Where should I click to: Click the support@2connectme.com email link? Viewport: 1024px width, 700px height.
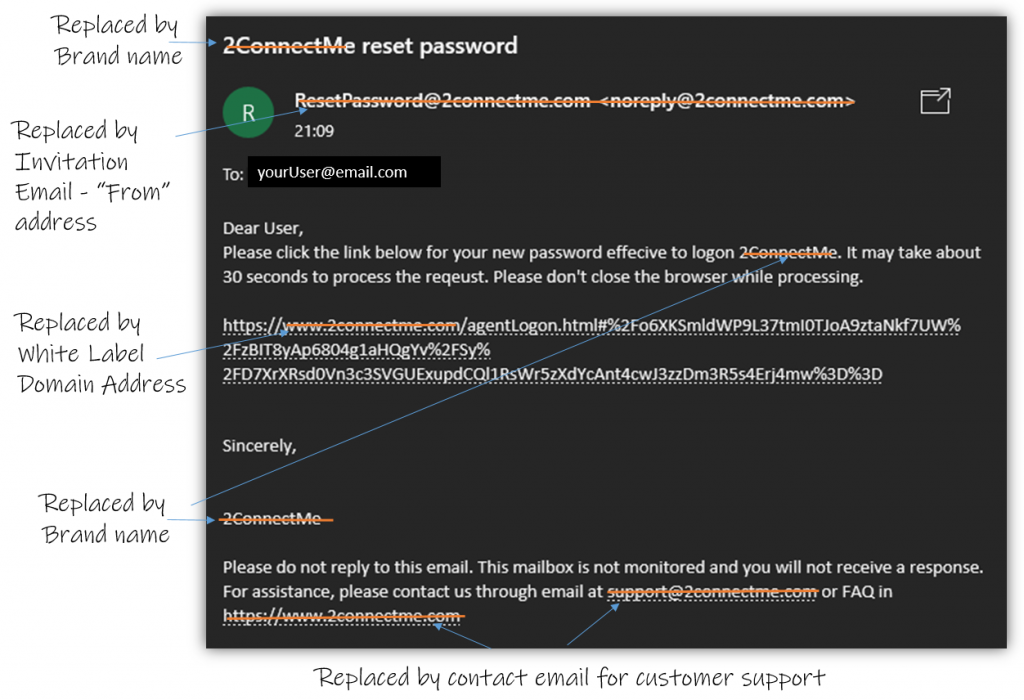pyautogui.click(x=712, y=592)
